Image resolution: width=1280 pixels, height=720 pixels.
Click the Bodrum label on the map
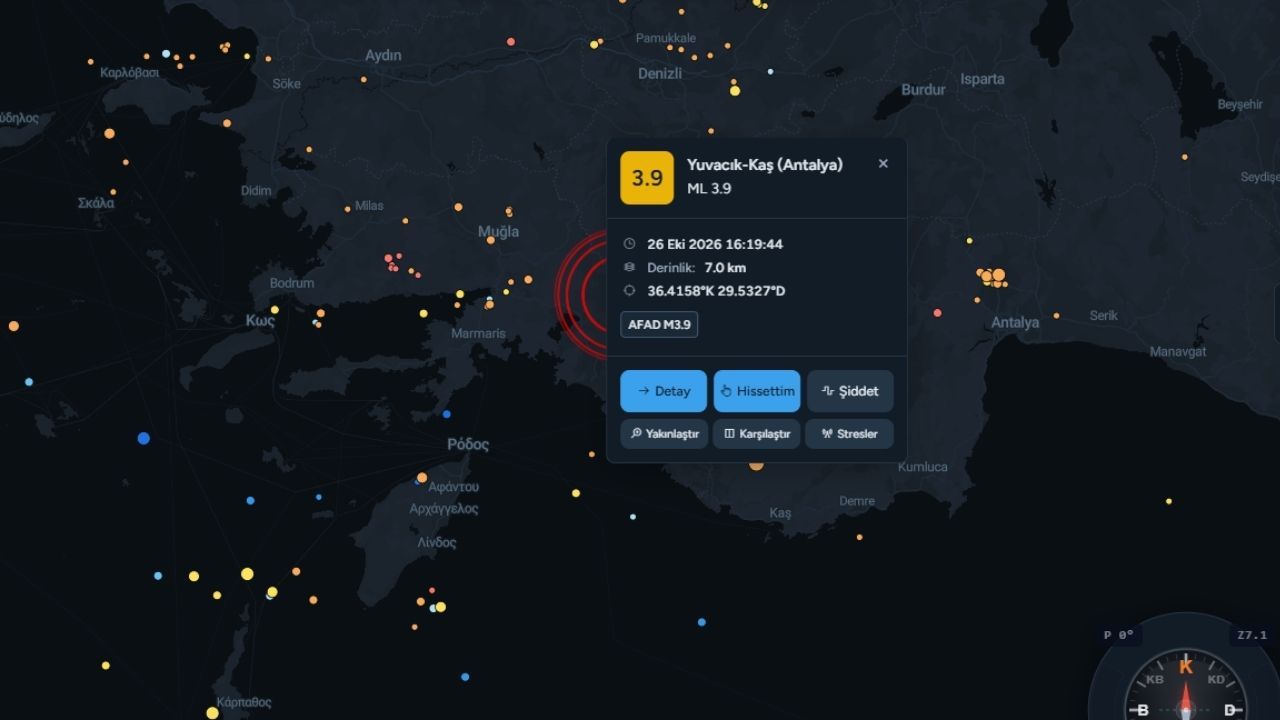click(292, 283)
